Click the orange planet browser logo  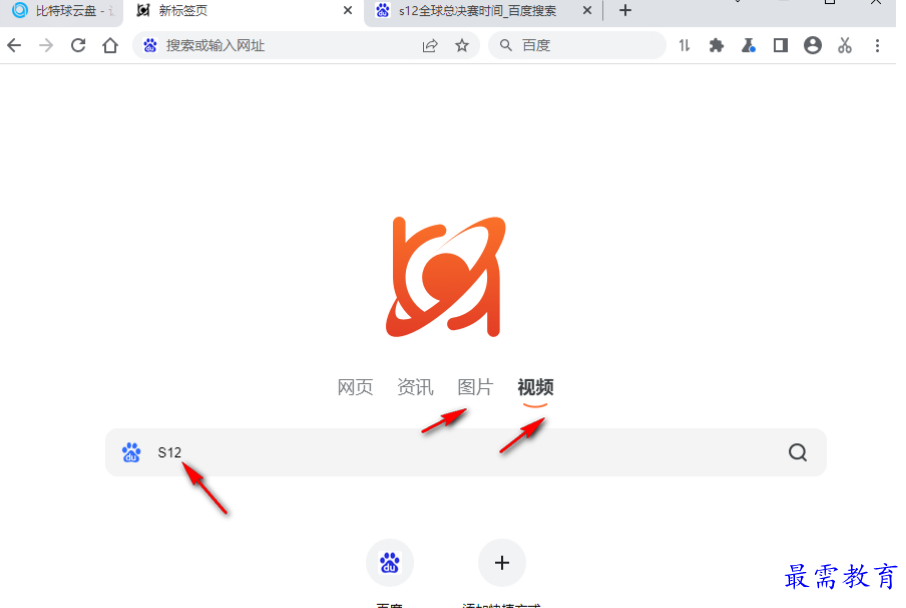[445, 276]
